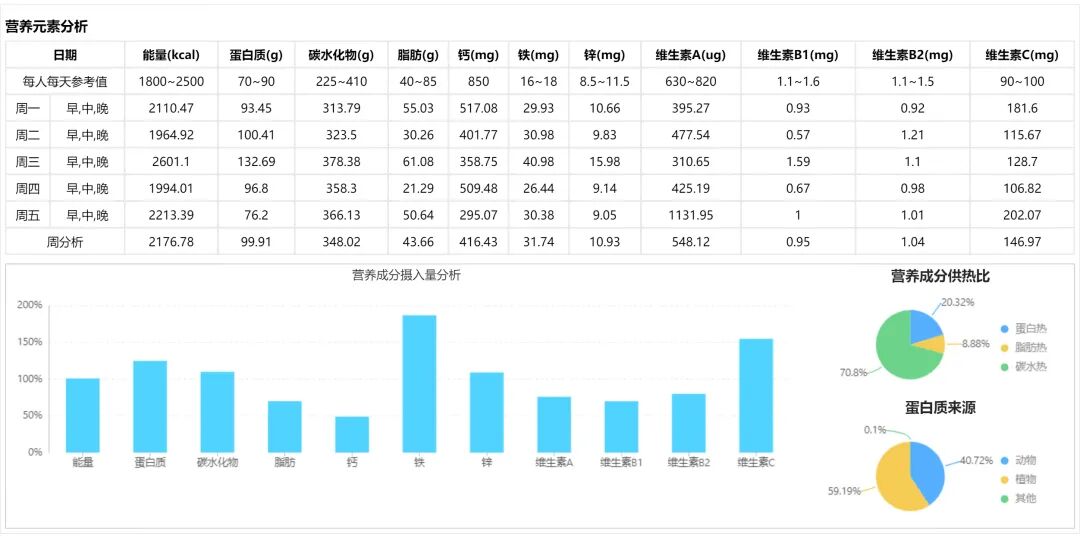Select the 每人每天参考值 row label

click(x=65, y=82)
